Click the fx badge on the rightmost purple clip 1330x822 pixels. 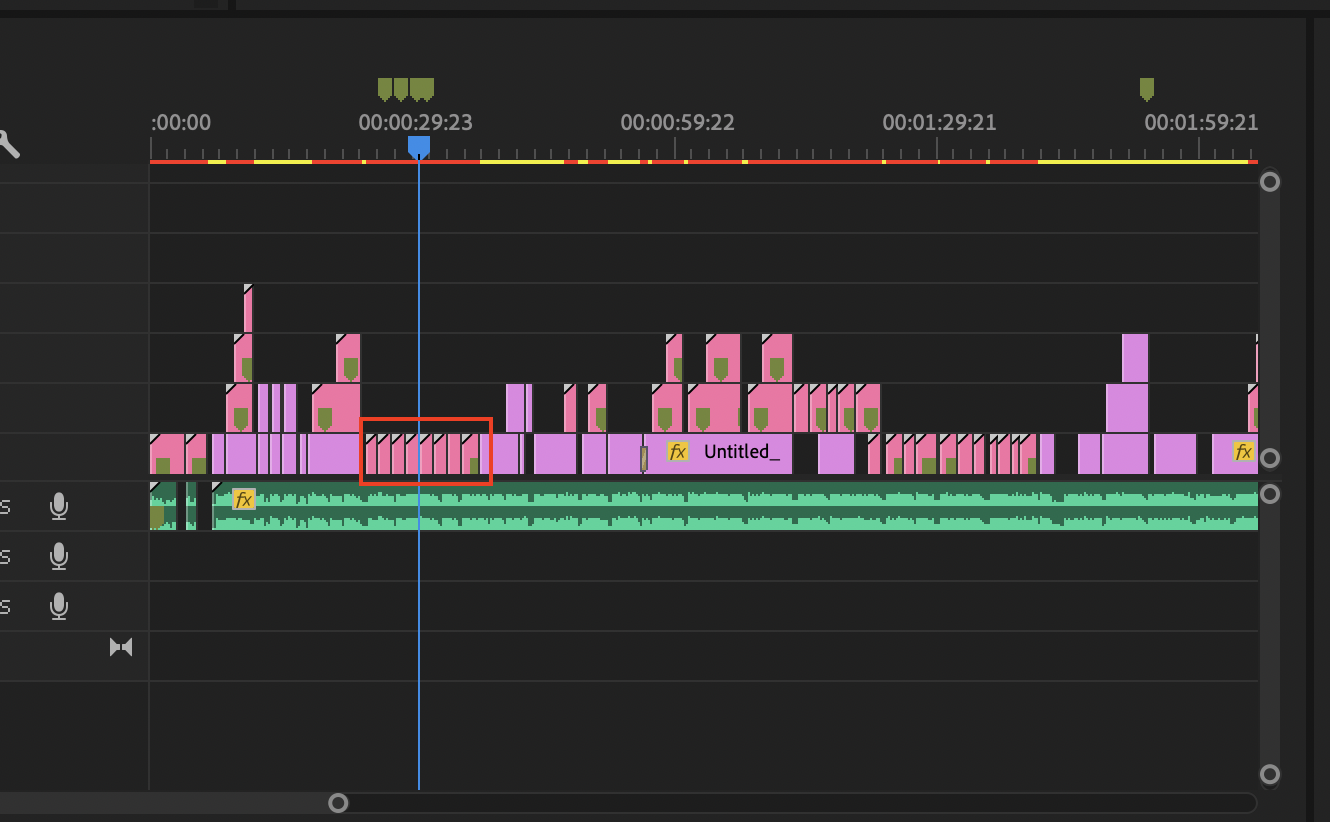pos(1243,452)
